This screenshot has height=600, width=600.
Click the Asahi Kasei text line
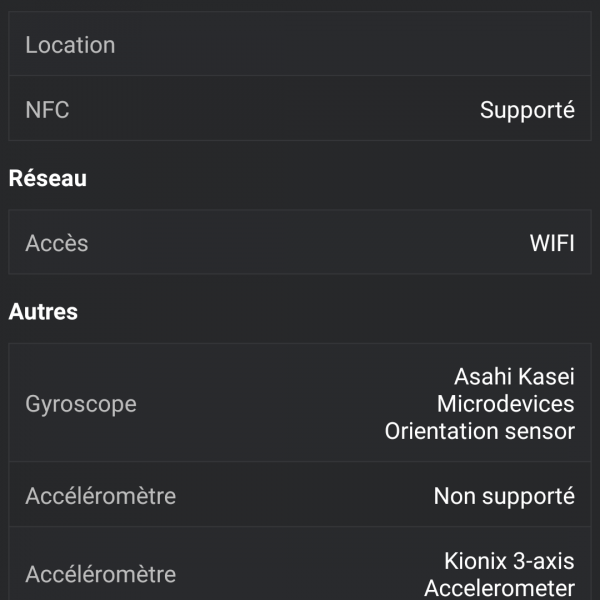[x=514, y=377]
